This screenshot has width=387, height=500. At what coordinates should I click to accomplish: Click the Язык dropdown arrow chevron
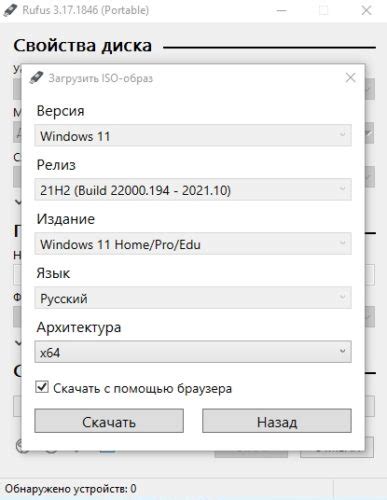pos(342,297)
